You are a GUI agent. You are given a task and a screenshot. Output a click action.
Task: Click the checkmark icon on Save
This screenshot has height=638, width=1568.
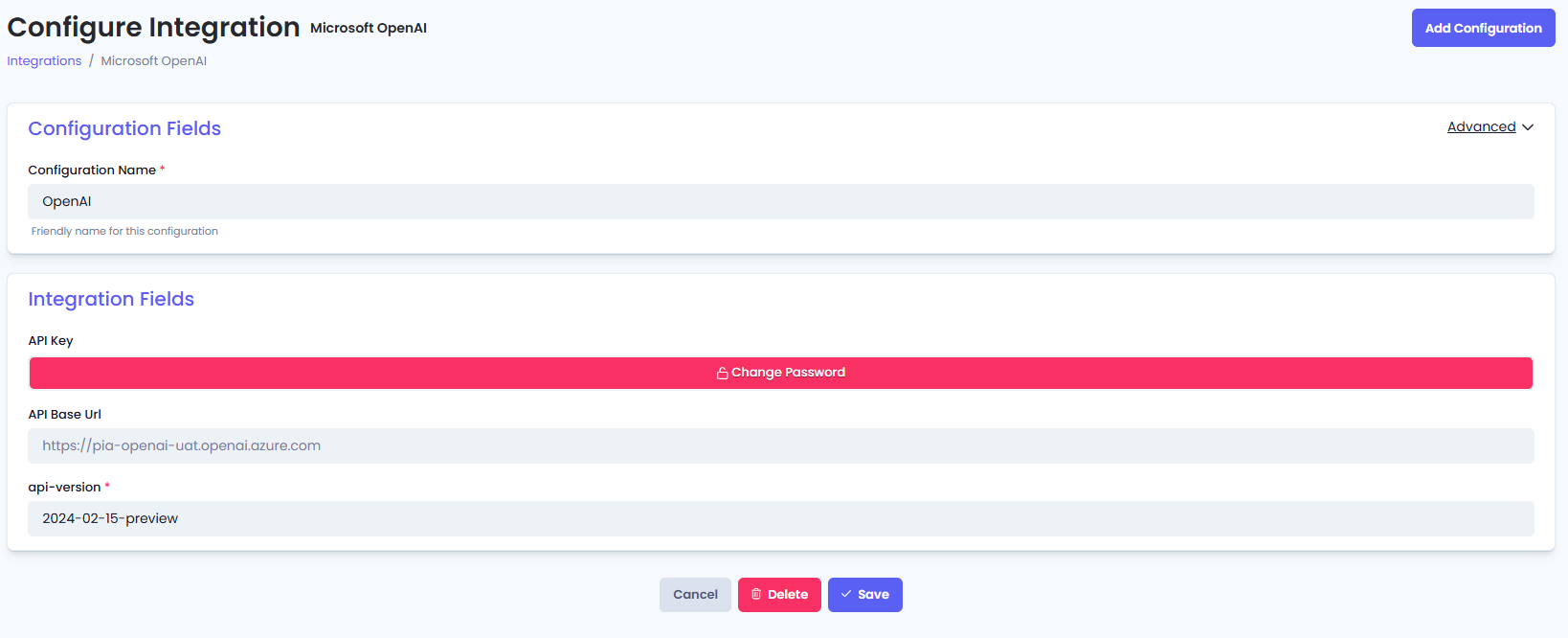coord(846,594)
